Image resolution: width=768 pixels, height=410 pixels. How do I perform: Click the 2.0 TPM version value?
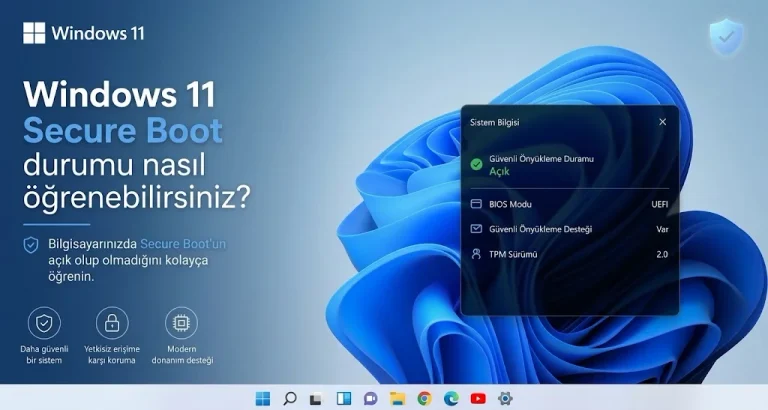click(662, 254)
